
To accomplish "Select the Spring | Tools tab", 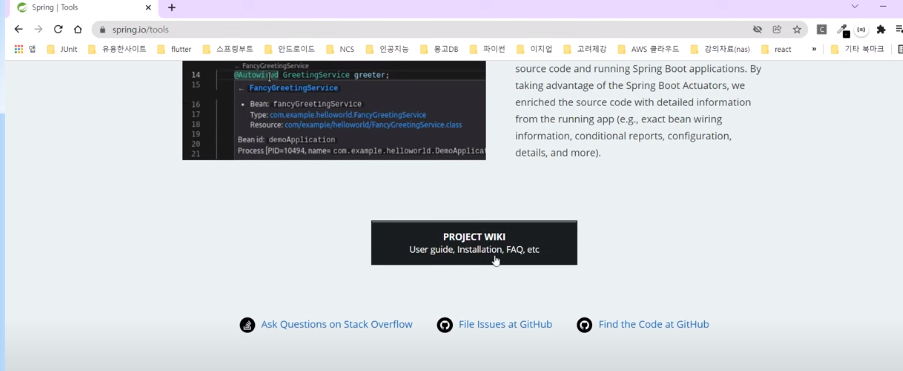I will point(84,8).
